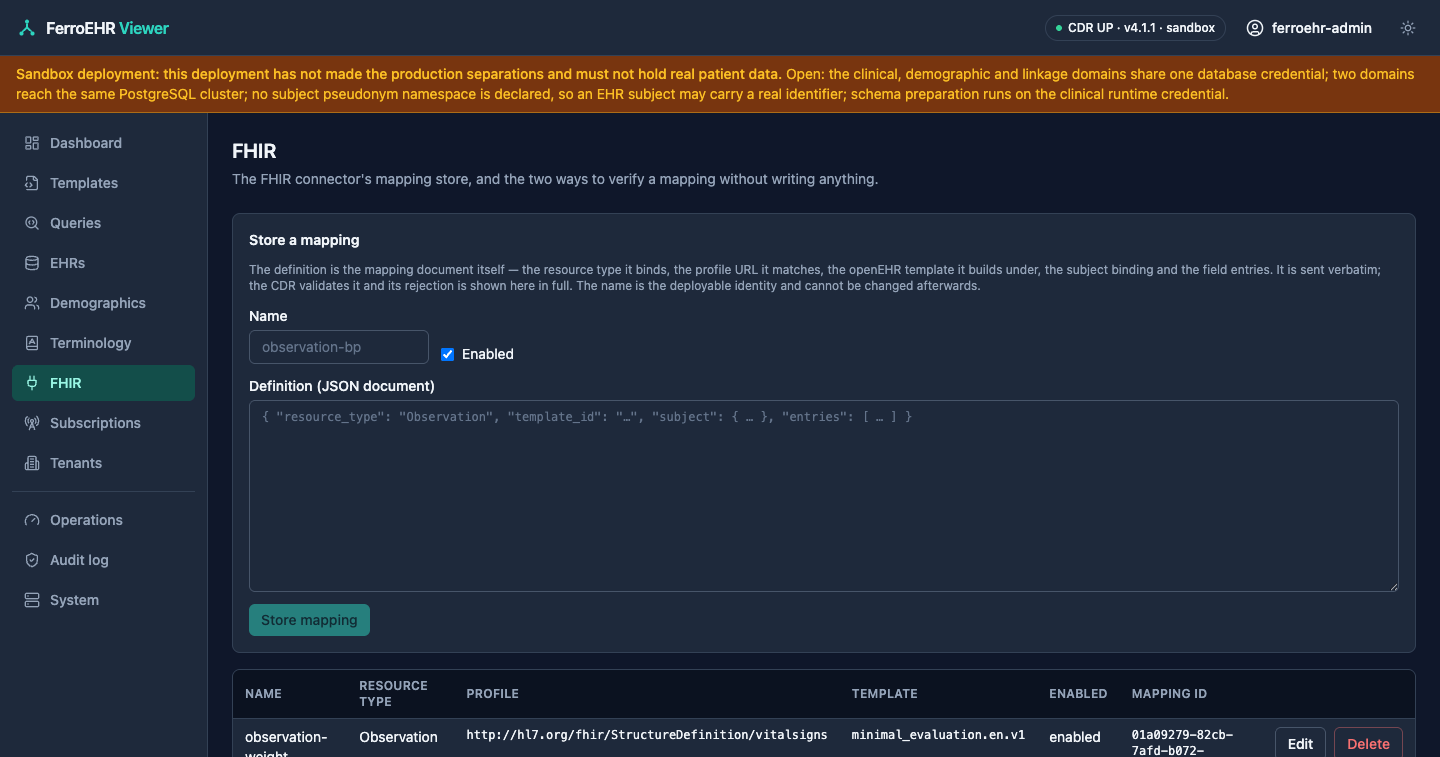Screen dimensions: 1440x757
Task: Click the Store mapping button
Action: click(x=309, y=620)
